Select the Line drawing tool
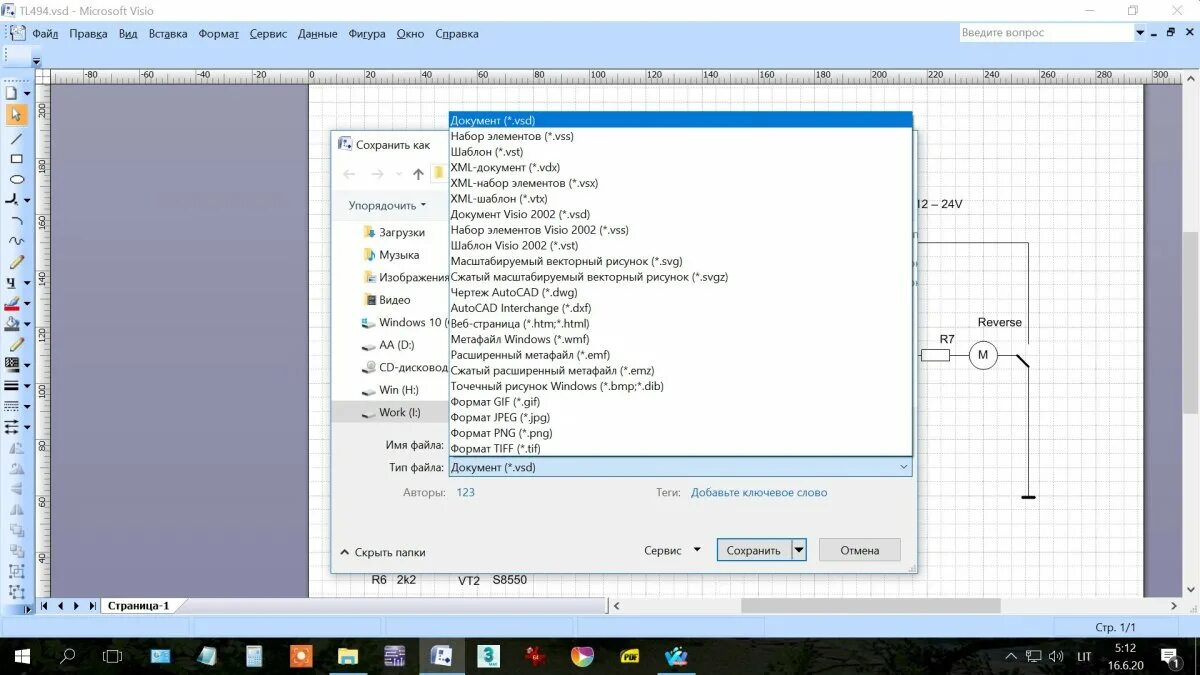The height and width of the screenshot is (675, 1200). 16,138
